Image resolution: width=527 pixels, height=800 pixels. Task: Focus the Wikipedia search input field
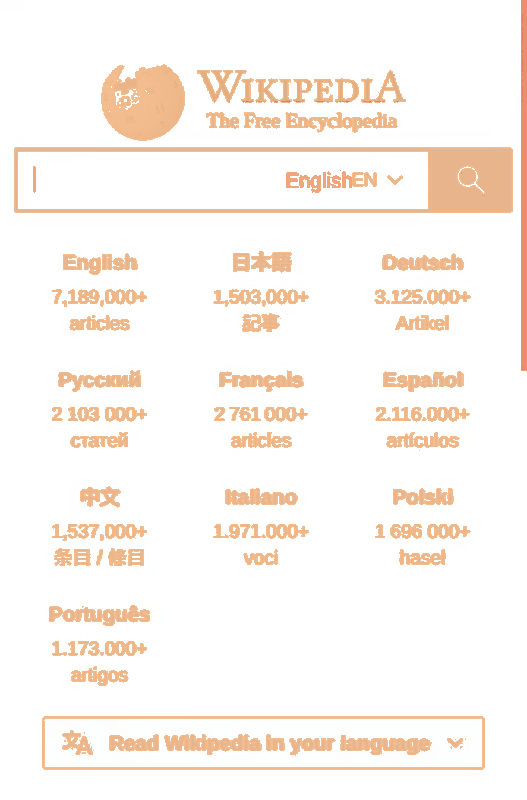point(153,180)
